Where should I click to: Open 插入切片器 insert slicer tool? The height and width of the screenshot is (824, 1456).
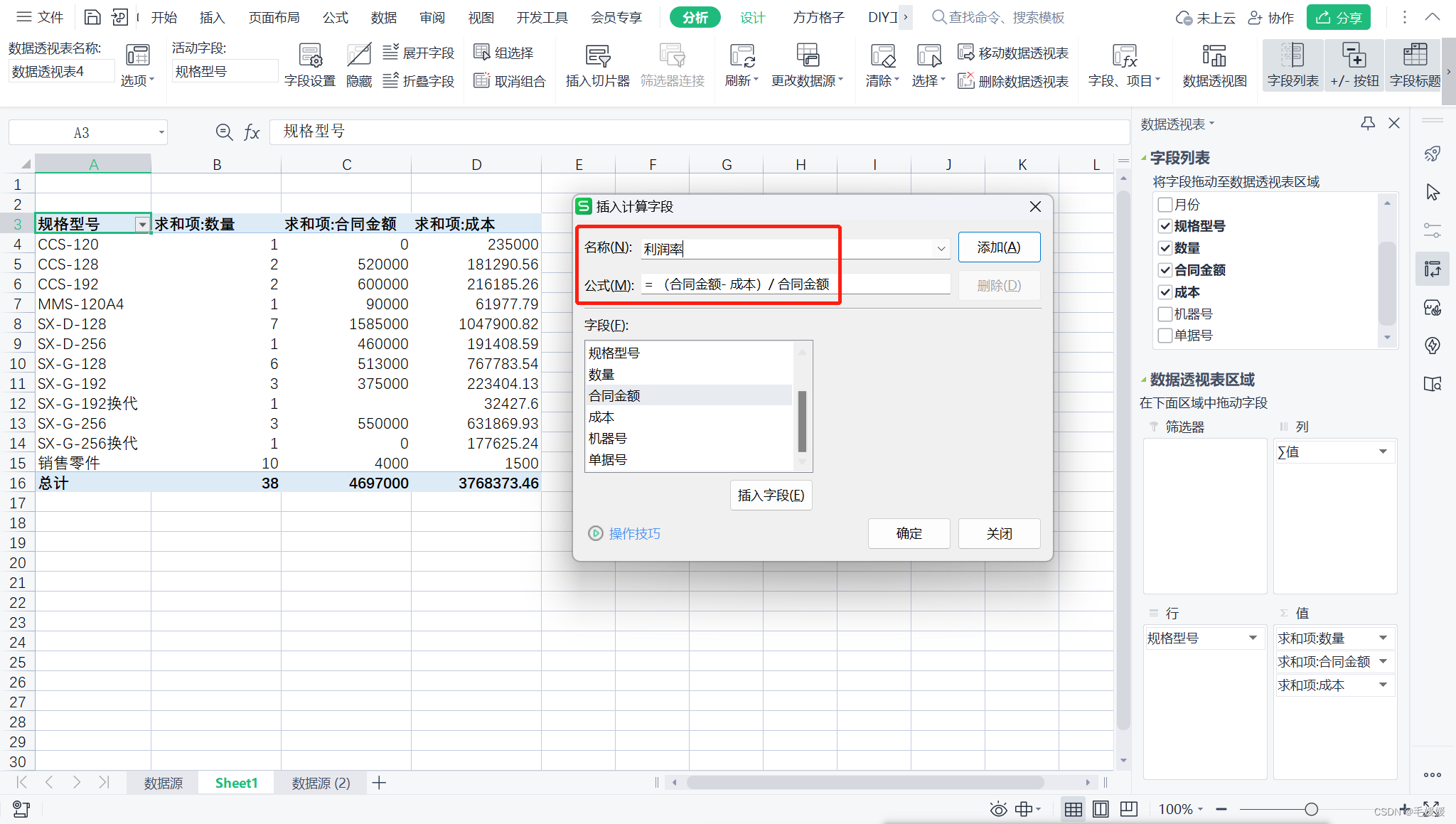pos(597,65)
